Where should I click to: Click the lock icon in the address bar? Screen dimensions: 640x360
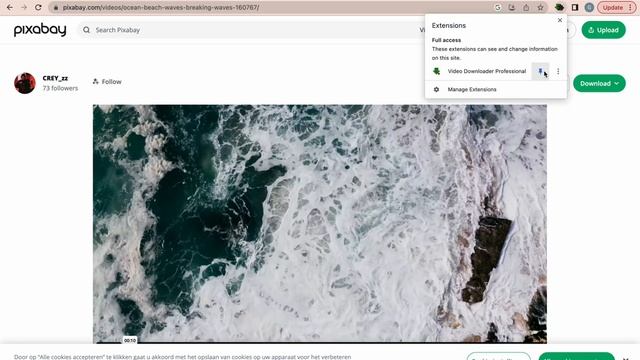(56, 7)
